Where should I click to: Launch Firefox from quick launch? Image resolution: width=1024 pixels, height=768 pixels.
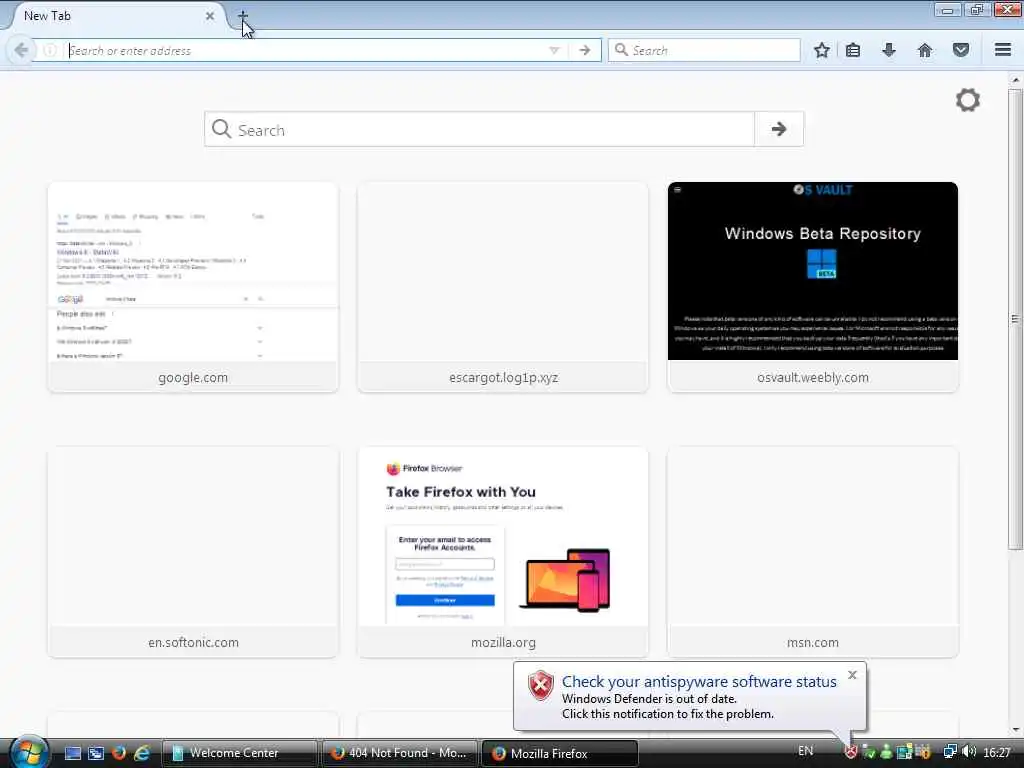(x=119, y=753)
